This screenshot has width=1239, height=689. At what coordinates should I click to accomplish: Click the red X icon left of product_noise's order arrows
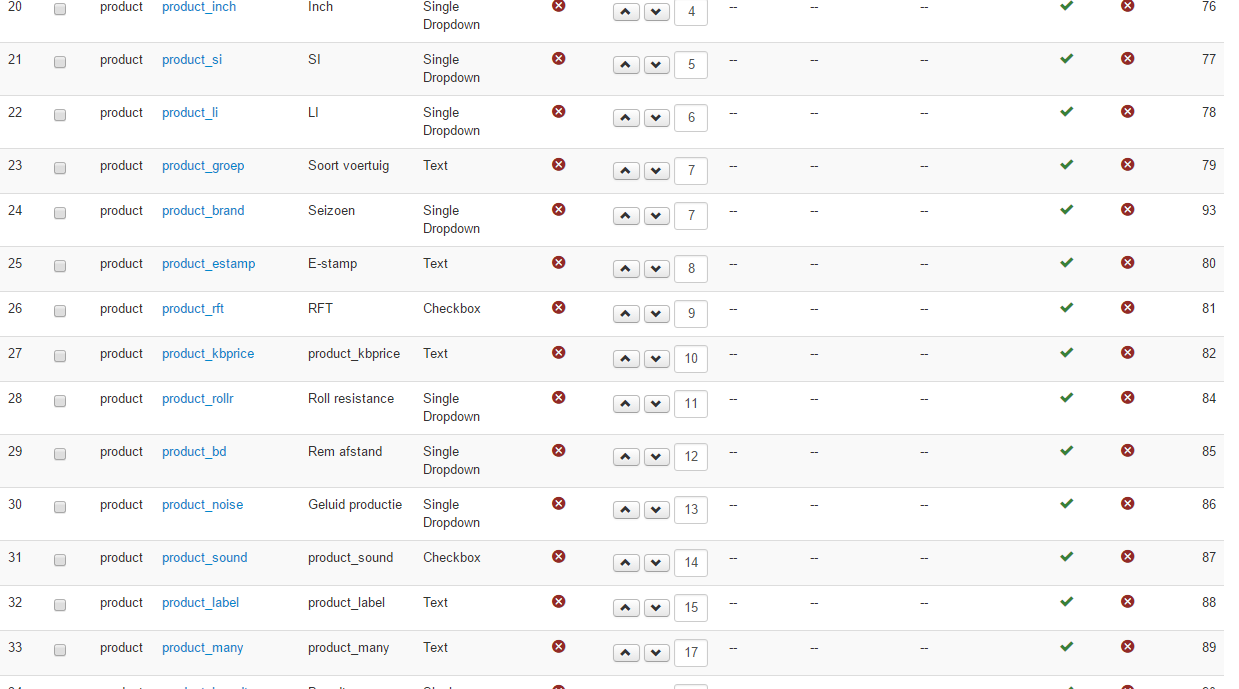(x=559, y=504)
